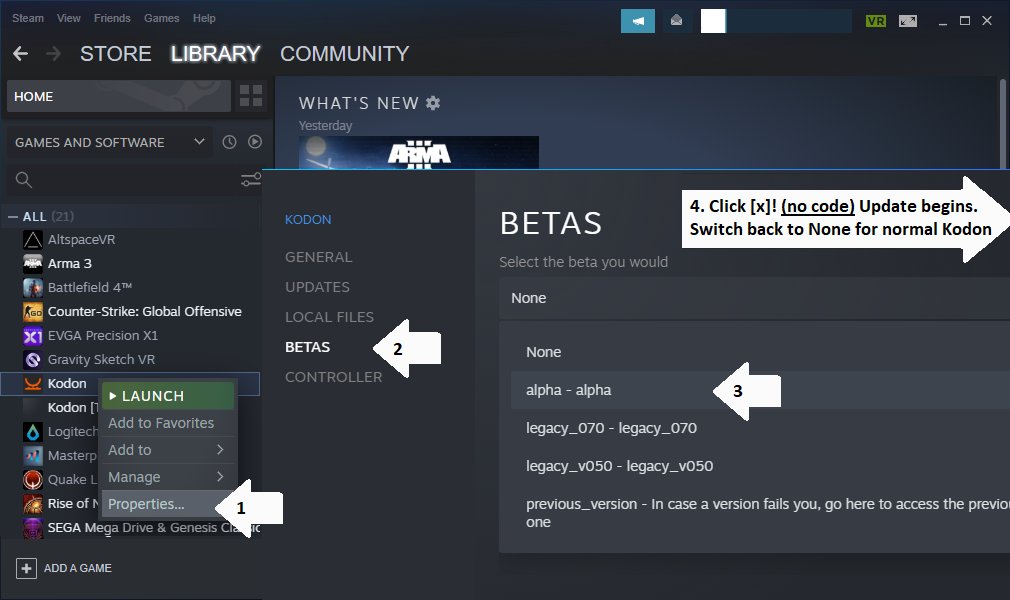This screenshot has height=600, width=1010.
Task: Select the previous_version beta branch
Action: click(x=760, y=513)
